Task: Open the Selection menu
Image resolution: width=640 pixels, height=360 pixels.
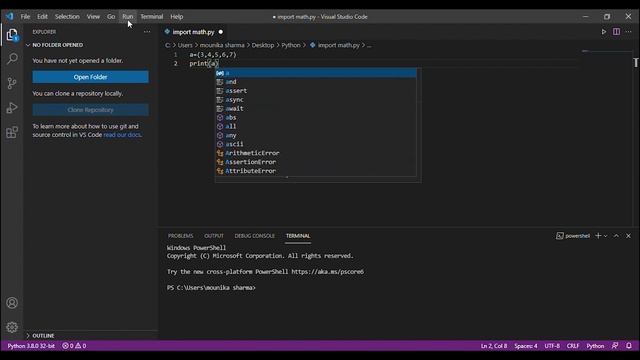Action: (67, 17)
